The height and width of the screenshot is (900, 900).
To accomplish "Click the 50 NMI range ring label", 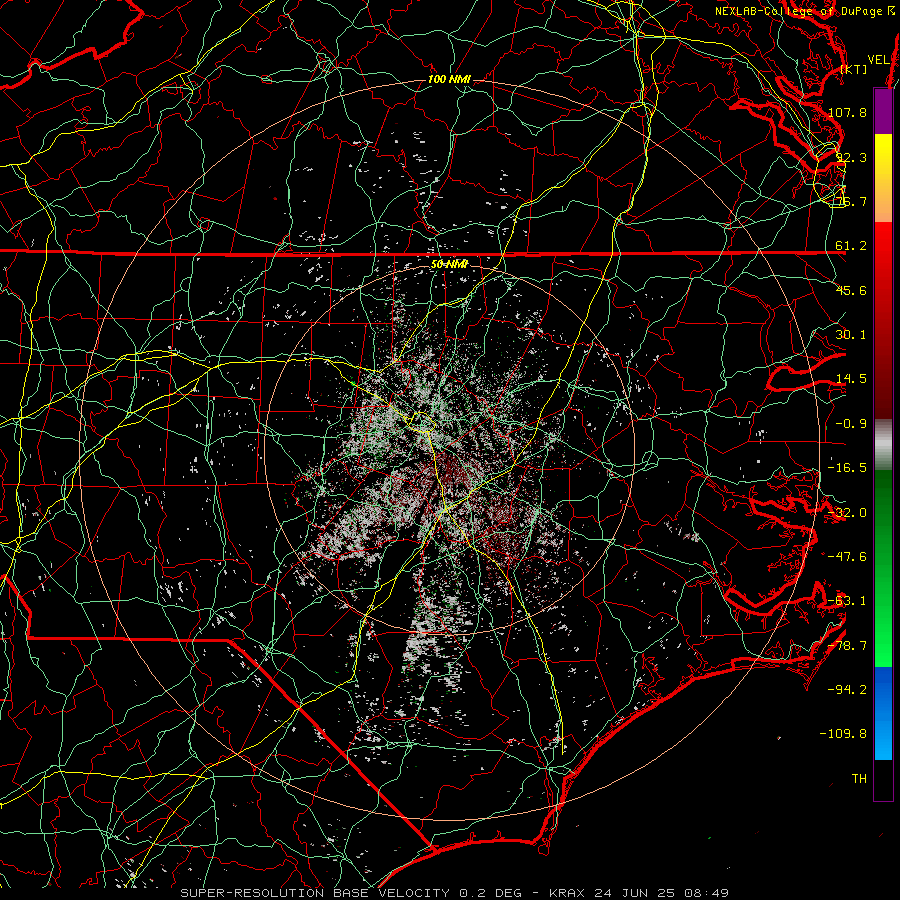I will 449,264.
